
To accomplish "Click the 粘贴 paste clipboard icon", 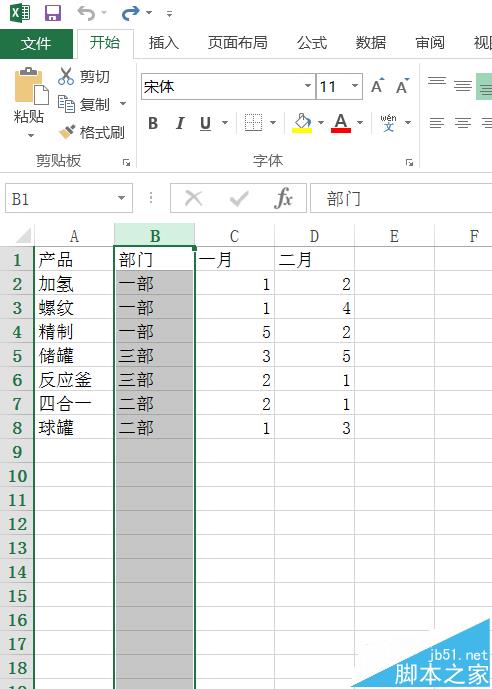I will pos(31,86).
